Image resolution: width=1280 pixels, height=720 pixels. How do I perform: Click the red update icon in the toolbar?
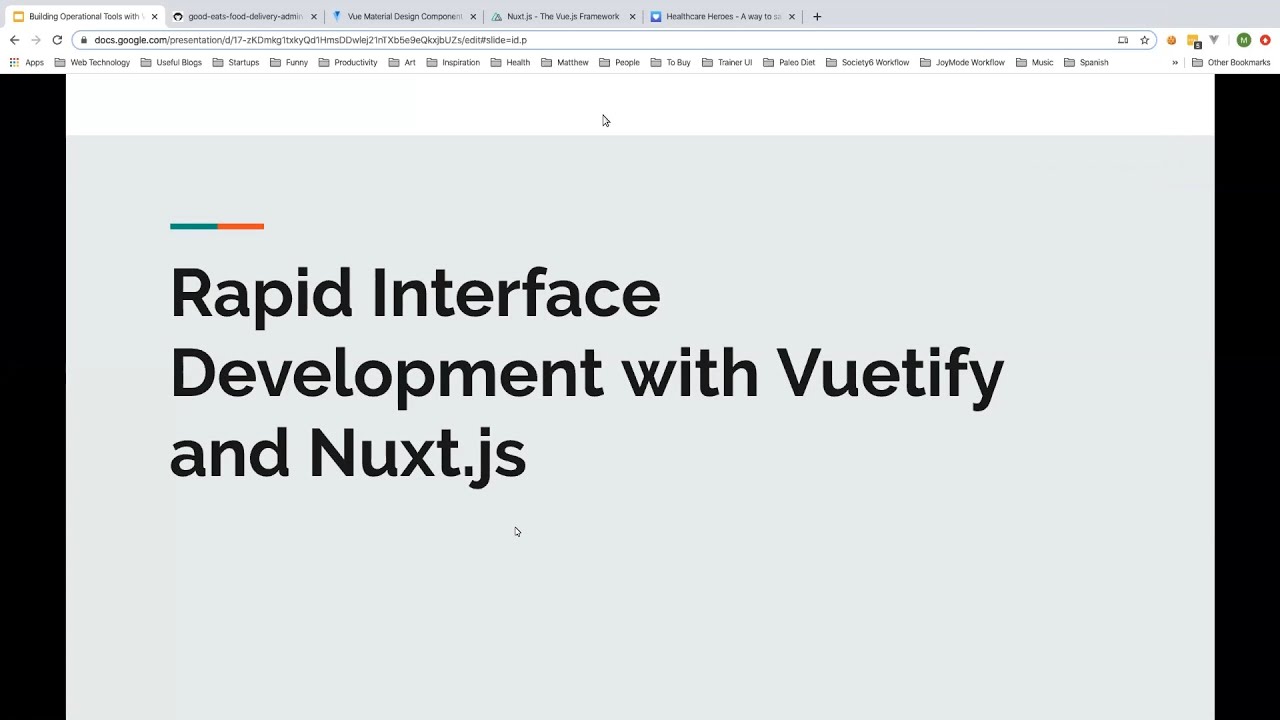click(1265, 40)
